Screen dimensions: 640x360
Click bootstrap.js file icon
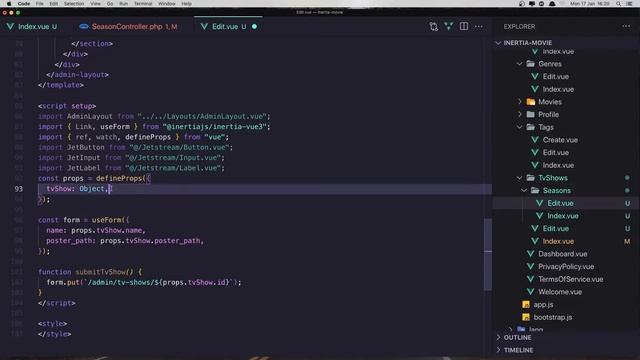tap(526, 317)
